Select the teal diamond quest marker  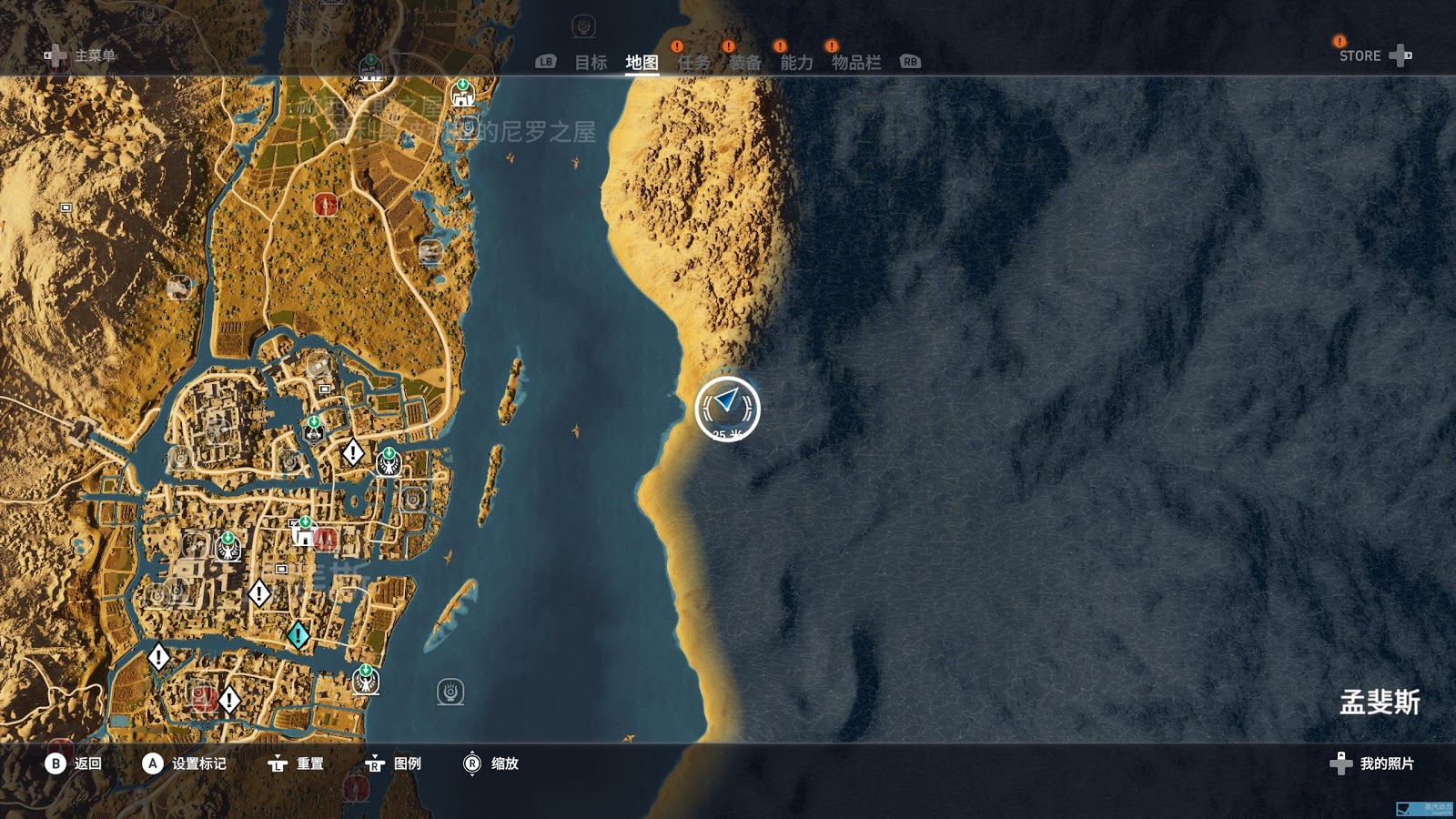tap(298, 634)
